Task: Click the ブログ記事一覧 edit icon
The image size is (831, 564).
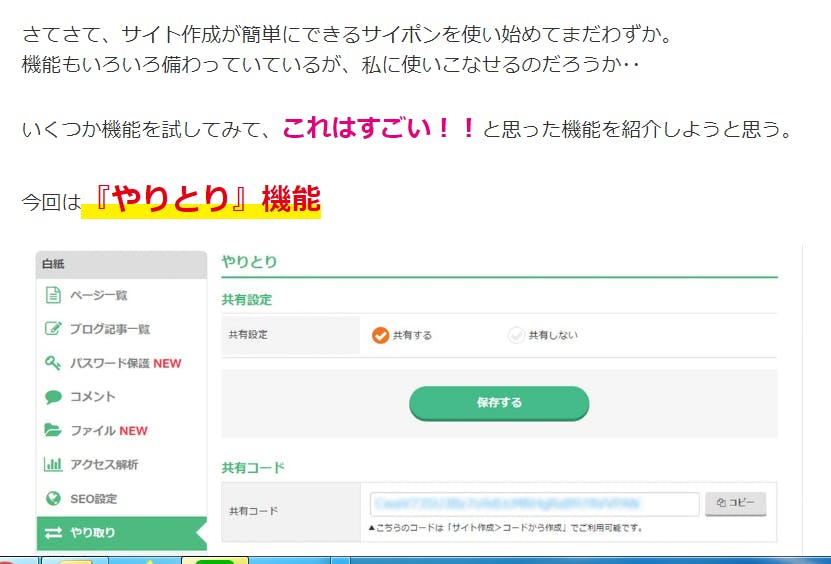Action: point(53,329)
